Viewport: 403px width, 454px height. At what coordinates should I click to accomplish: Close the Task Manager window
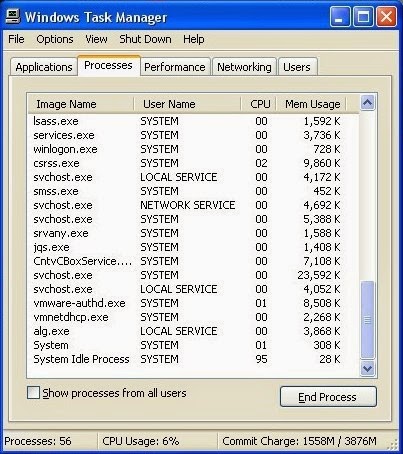(386, 16)
